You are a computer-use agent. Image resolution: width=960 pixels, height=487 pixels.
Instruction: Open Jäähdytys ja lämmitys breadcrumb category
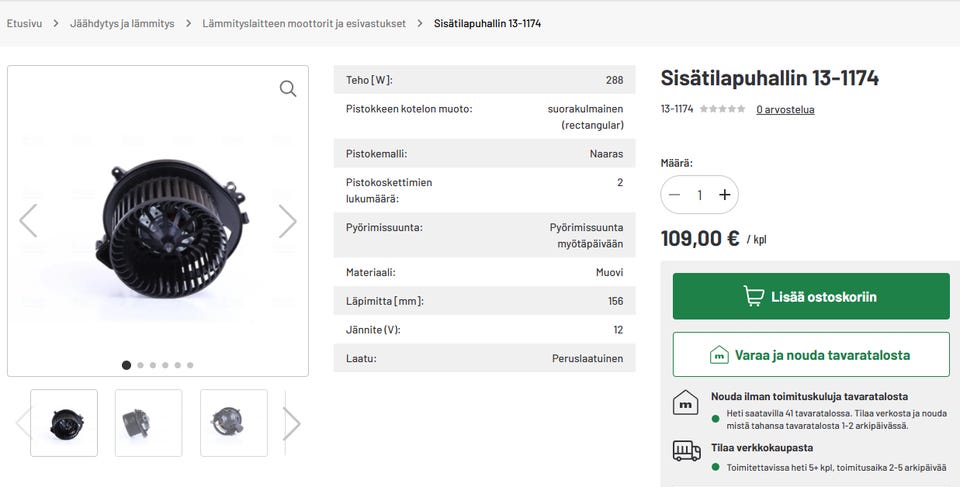point(122,23)
